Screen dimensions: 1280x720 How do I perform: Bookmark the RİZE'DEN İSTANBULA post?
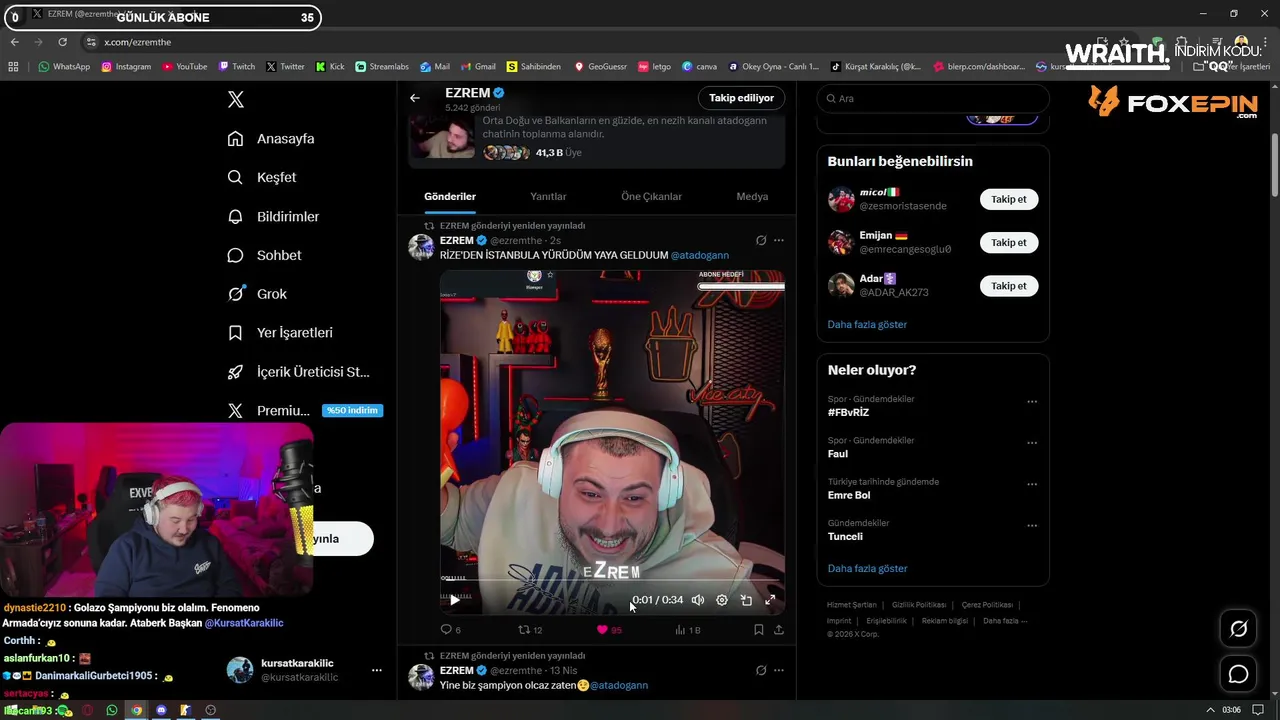(758, 630)
